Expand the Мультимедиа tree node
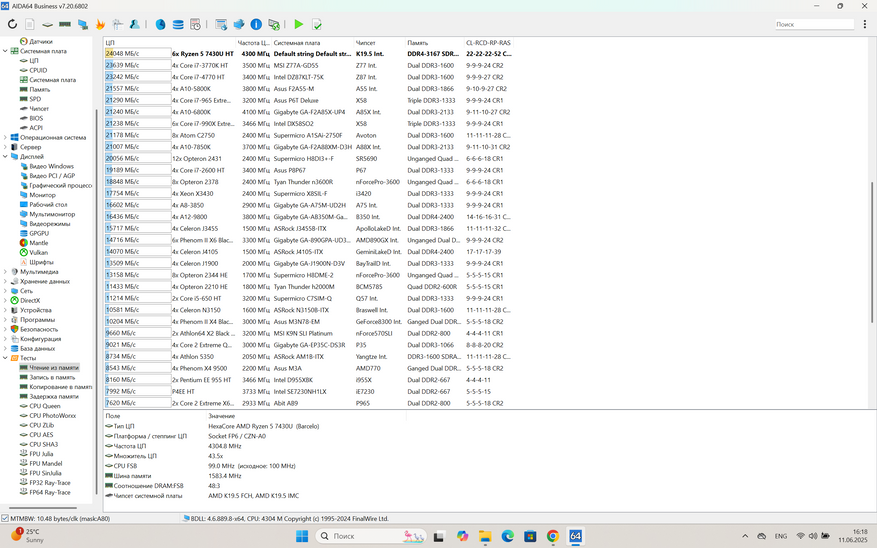 click(5, 272)
